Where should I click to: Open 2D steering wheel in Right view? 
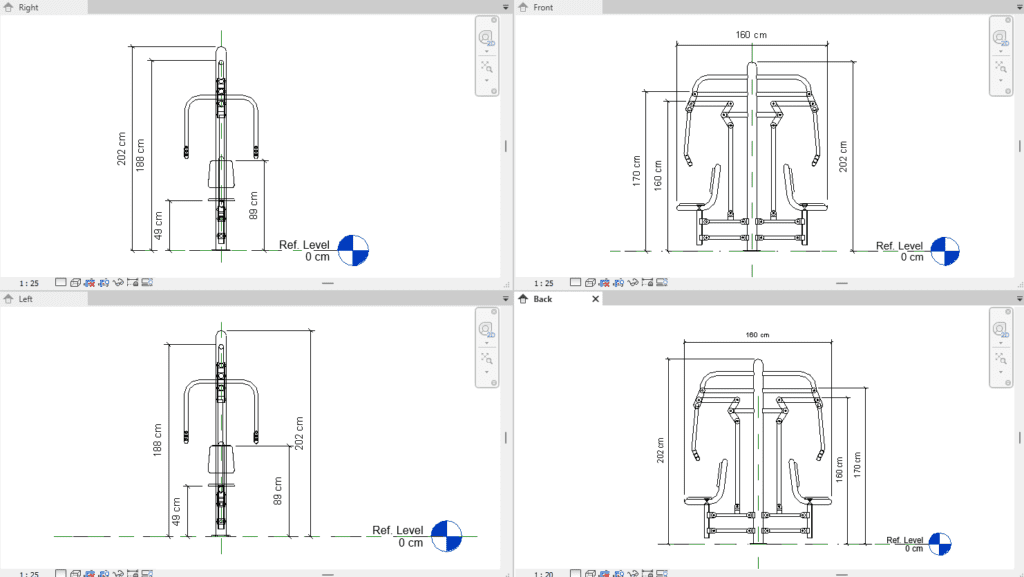[487, 37]
